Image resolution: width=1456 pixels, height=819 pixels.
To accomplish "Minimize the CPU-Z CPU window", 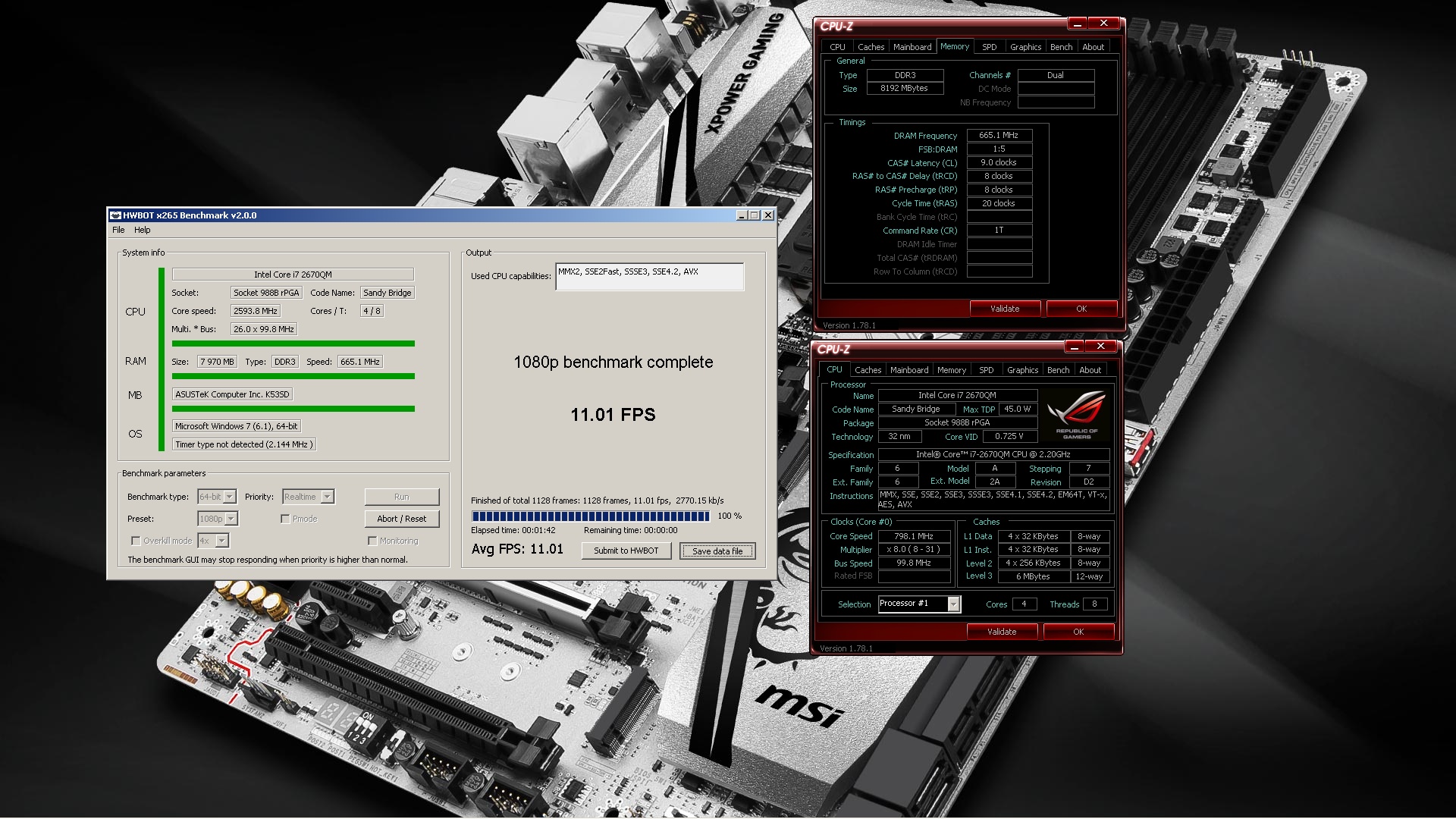I will [1075, 347].
